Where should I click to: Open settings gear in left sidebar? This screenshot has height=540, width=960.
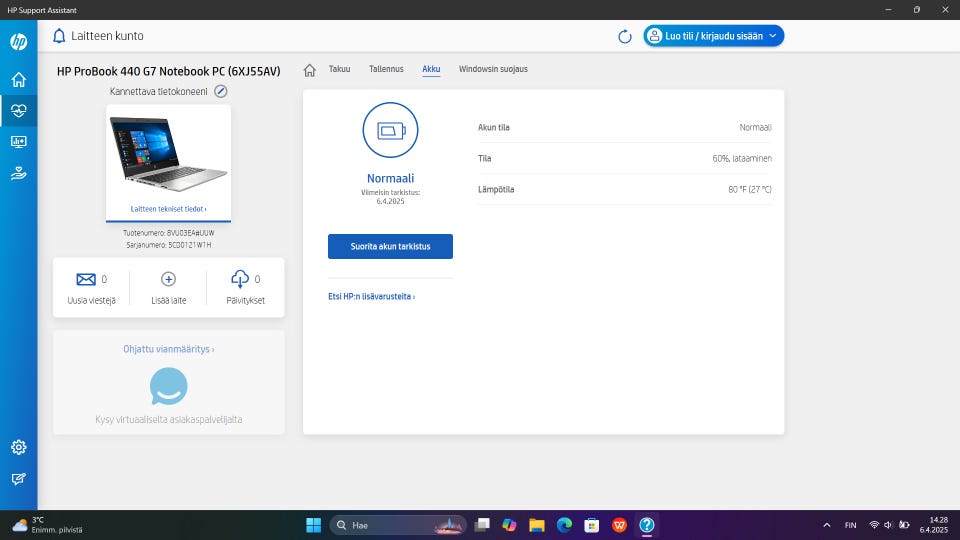tap(18, 447)
